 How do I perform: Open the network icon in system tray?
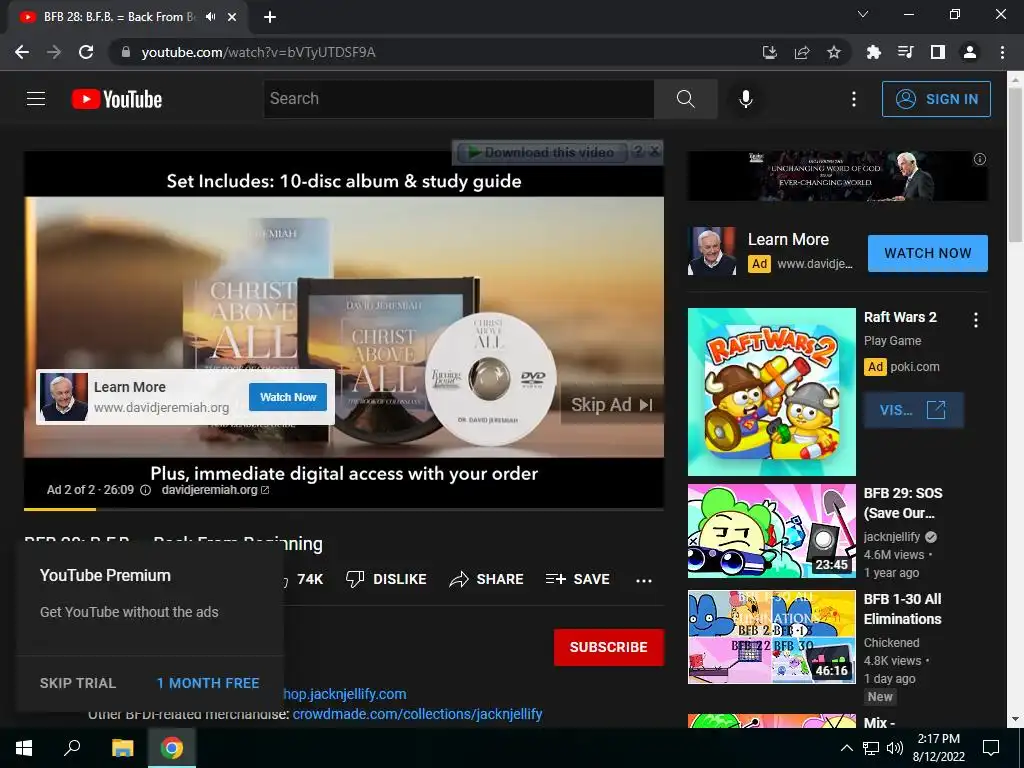click(871, 748)
